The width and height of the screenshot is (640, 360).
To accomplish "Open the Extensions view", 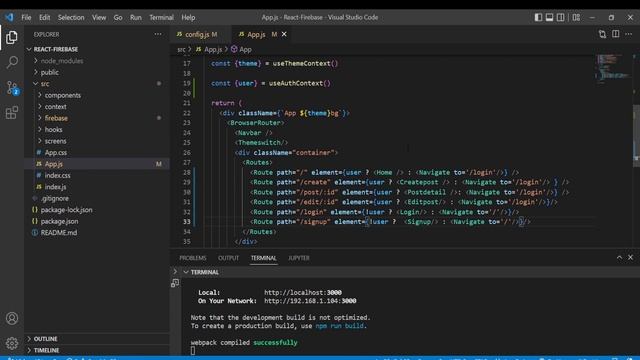I will (12, 113).
